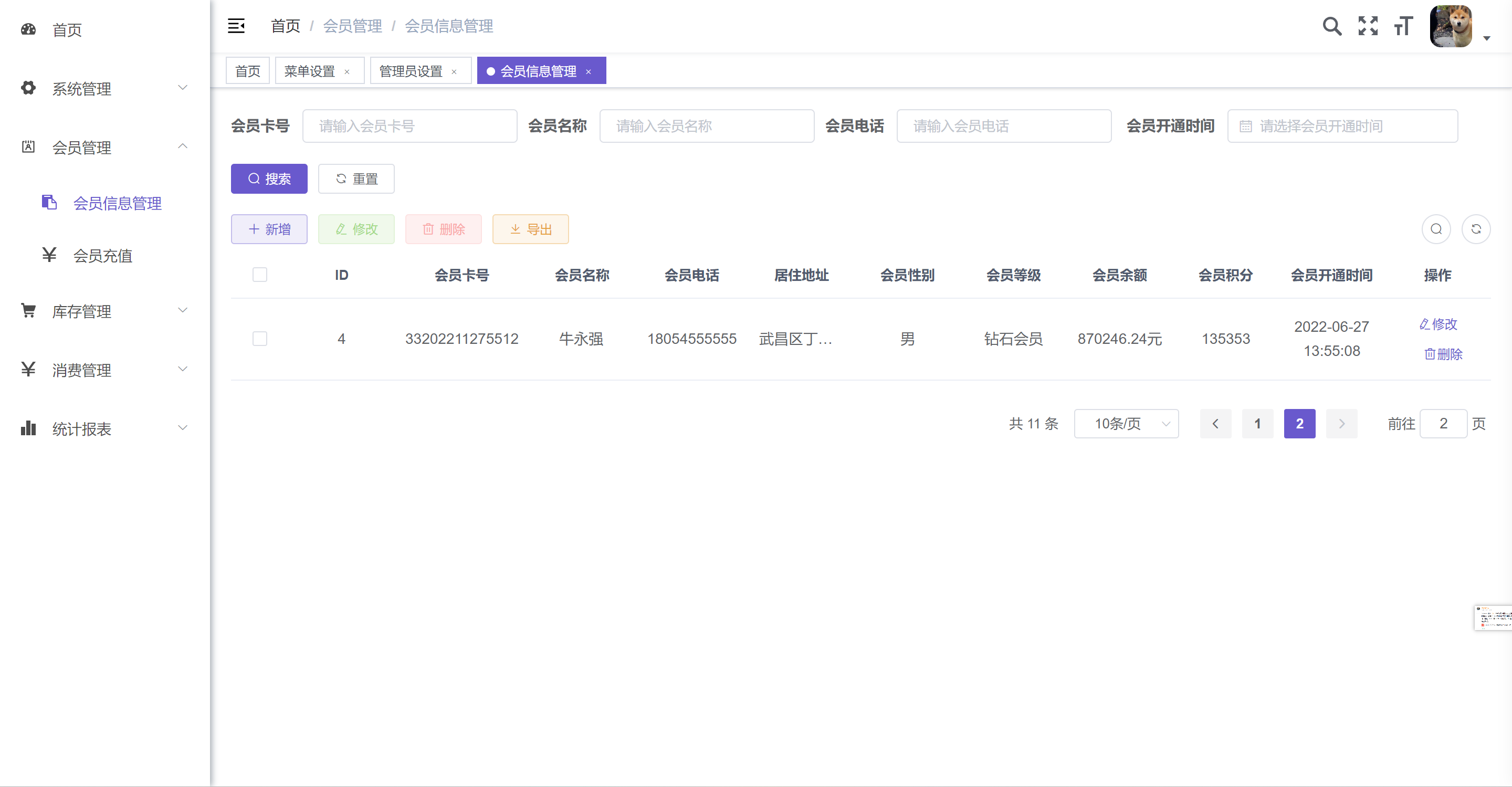The width and height of the screenshot is (1512, 787).
Task: Click the 删除 trash link in the member row
Action: 1443,354
